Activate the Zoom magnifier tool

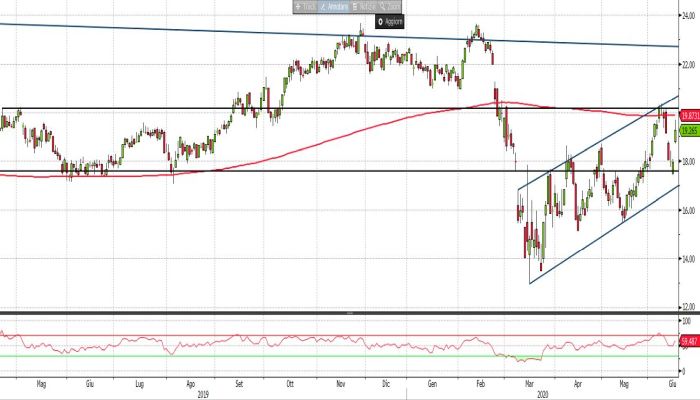click(400, 7)
